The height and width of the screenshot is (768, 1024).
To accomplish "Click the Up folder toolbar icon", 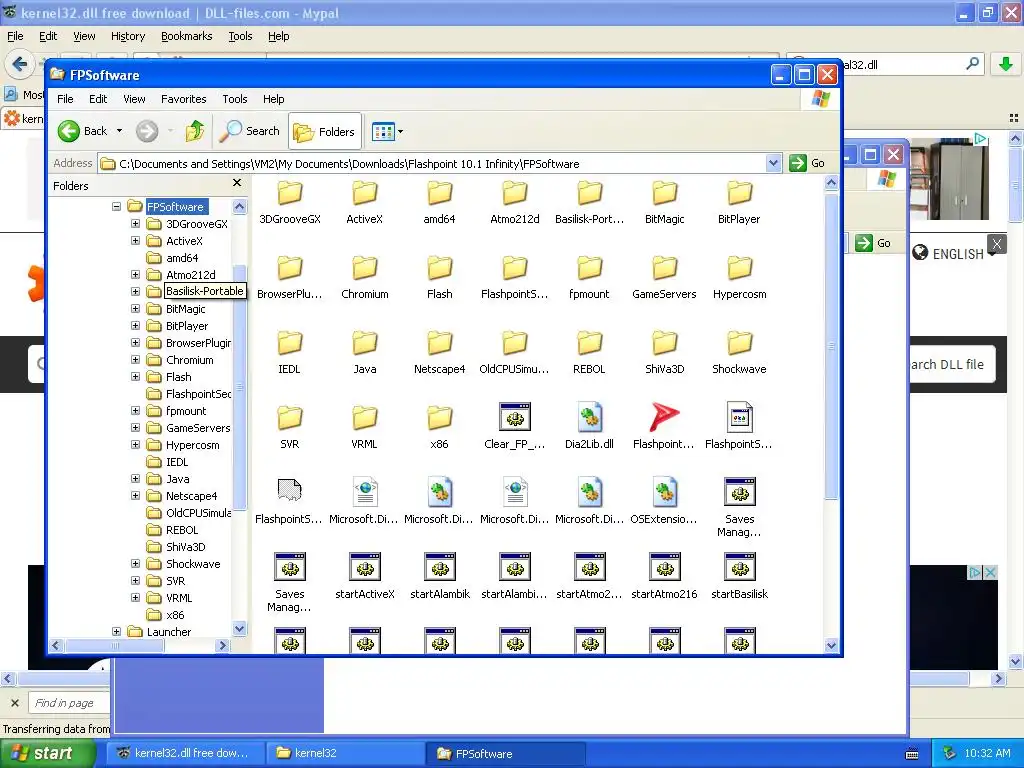I will point(195,131).
